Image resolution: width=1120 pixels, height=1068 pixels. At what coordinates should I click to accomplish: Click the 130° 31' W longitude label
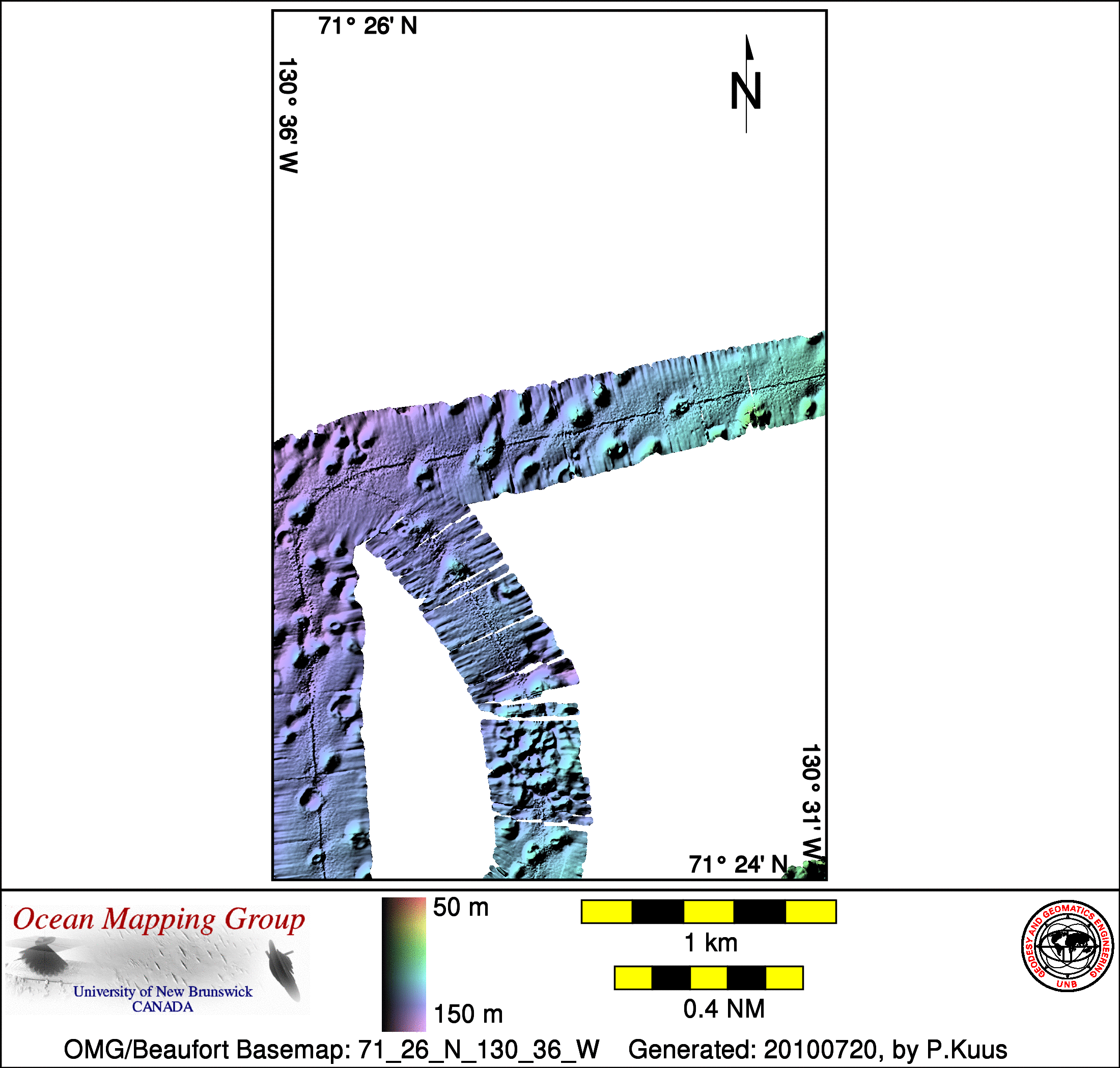(x=811, y=803)
